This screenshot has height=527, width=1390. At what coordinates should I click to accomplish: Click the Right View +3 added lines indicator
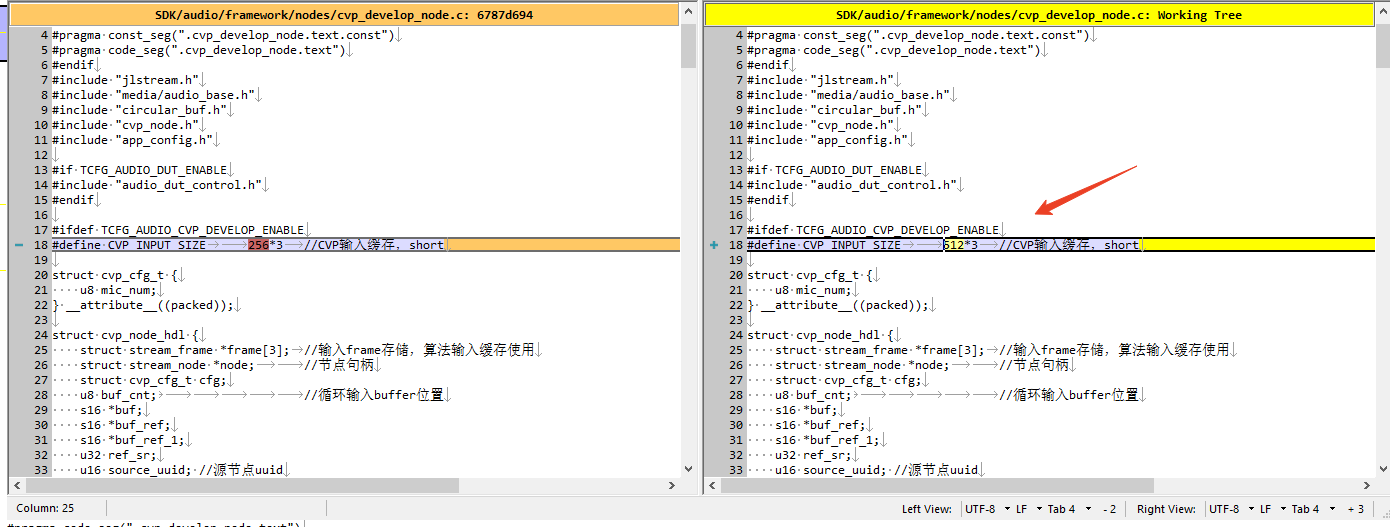(x=1355, y=509)
